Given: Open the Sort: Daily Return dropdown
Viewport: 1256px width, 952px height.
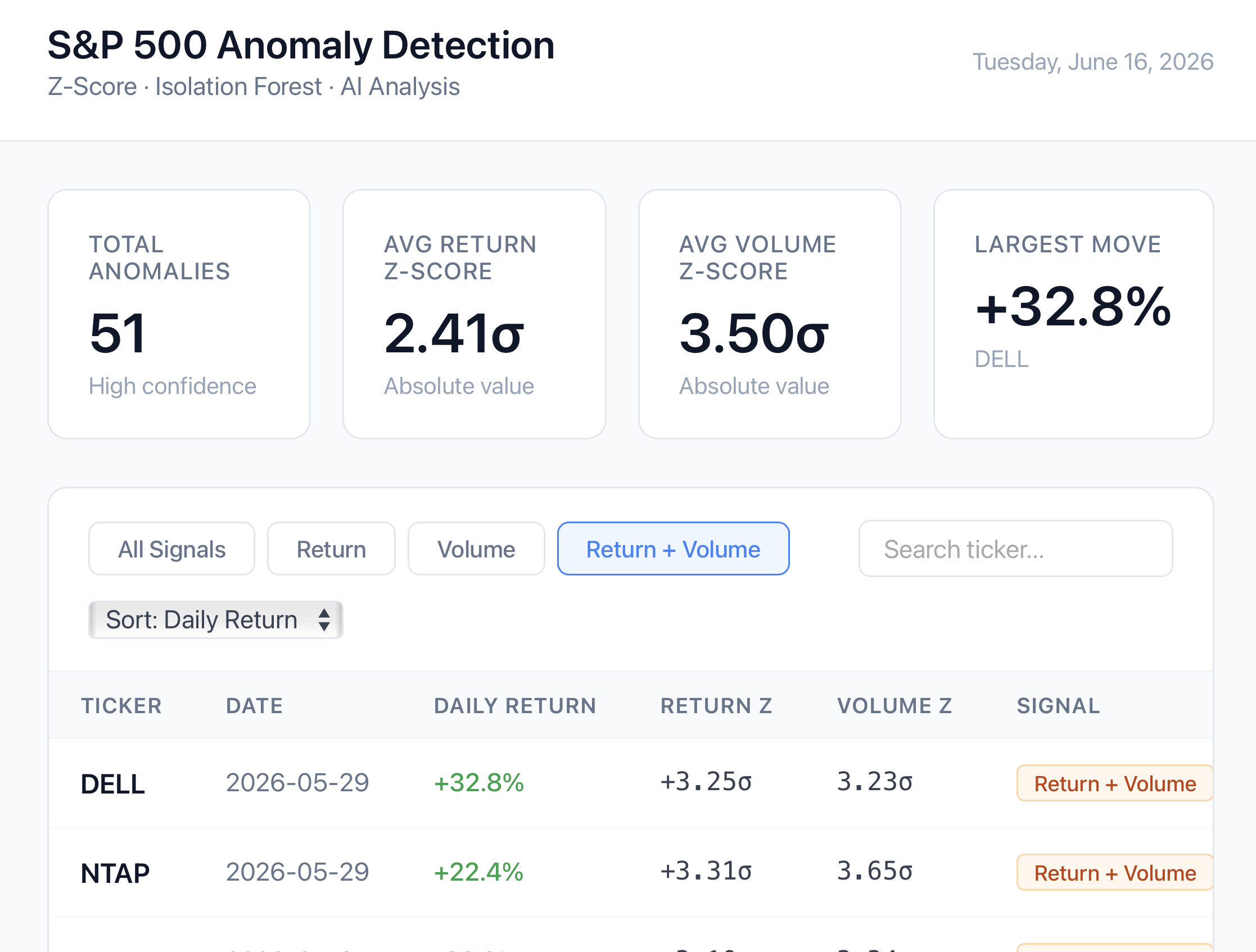Looking at the screenshot, I should [x=216, y=619].
